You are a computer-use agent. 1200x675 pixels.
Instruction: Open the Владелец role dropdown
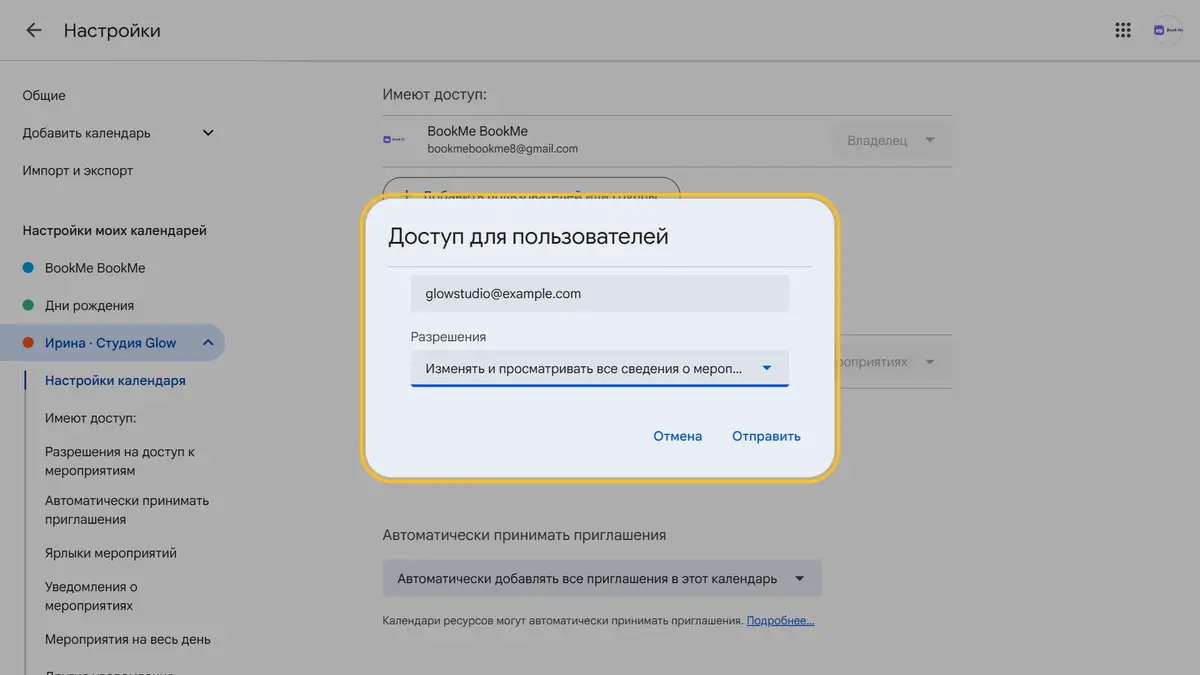891,141
